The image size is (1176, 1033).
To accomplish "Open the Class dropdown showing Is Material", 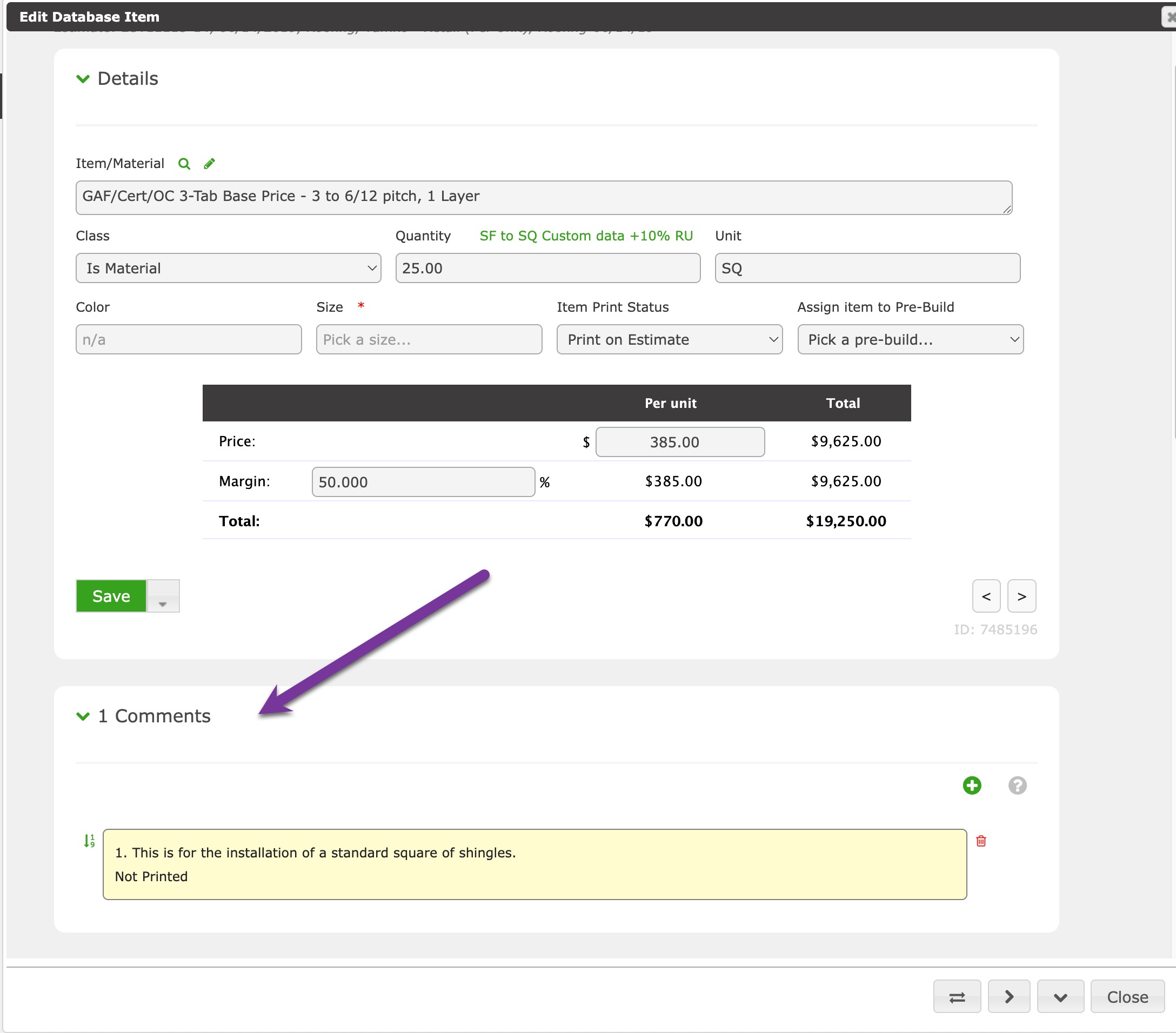I will coord(229,268).
